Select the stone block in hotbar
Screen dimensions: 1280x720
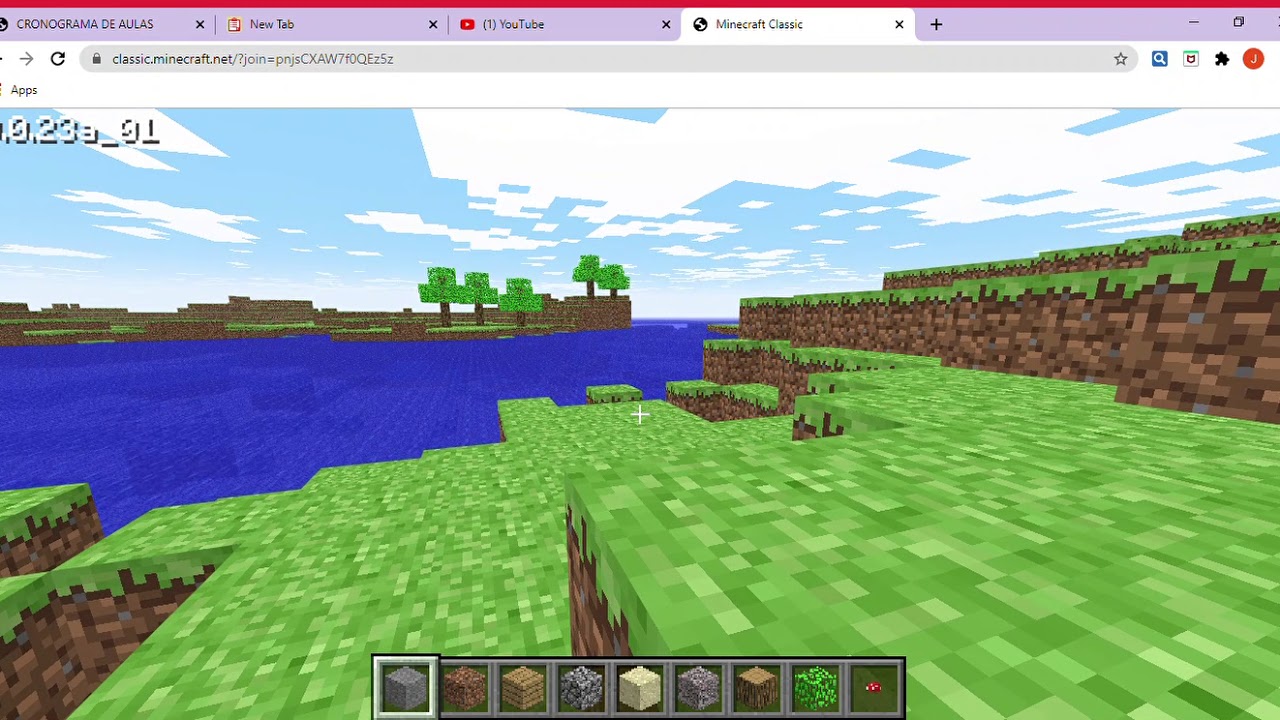point(405,688)
